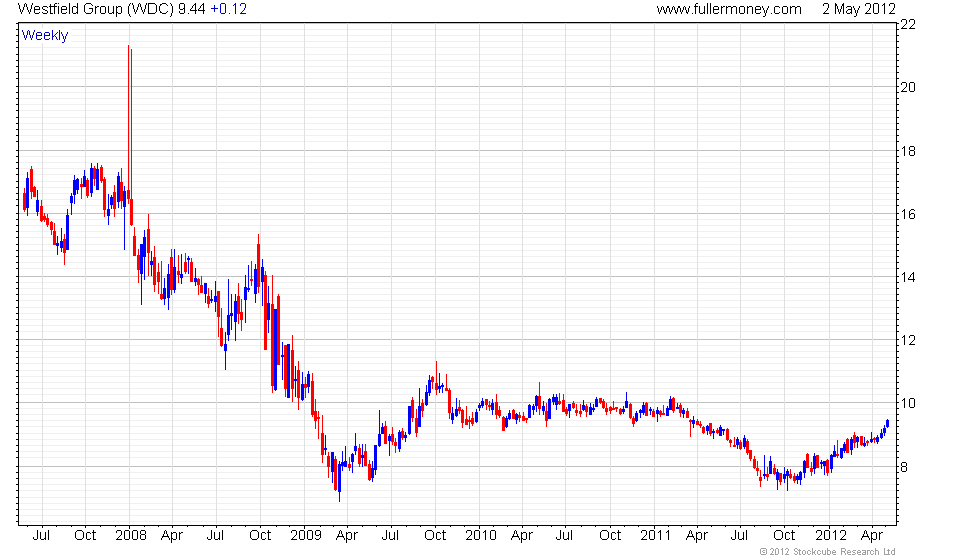
Task: Click the Apr label just after 2008
Action: coord(172,536)
